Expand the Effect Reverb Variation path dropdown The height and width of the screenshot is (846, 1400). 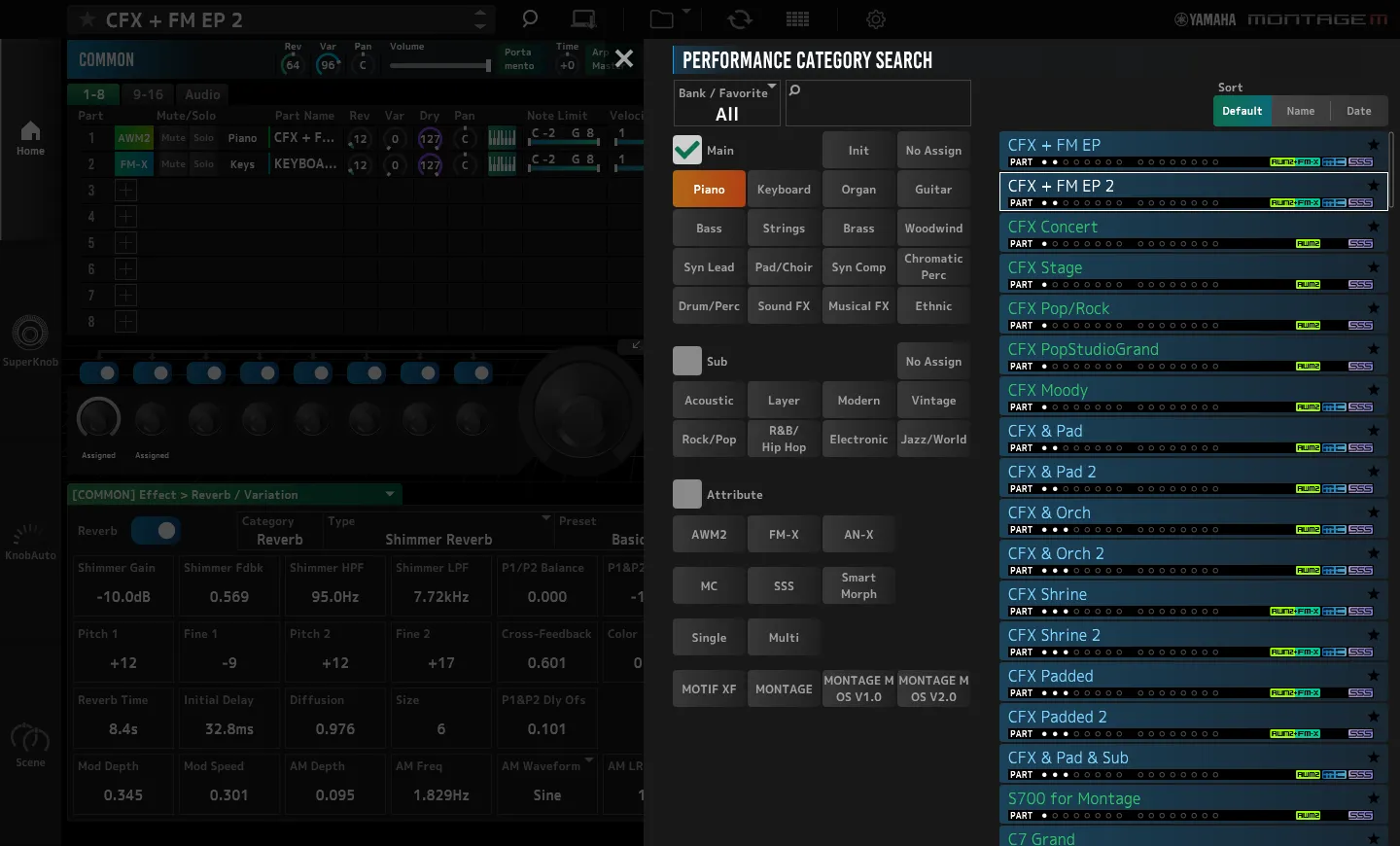[x=390, y=494]
